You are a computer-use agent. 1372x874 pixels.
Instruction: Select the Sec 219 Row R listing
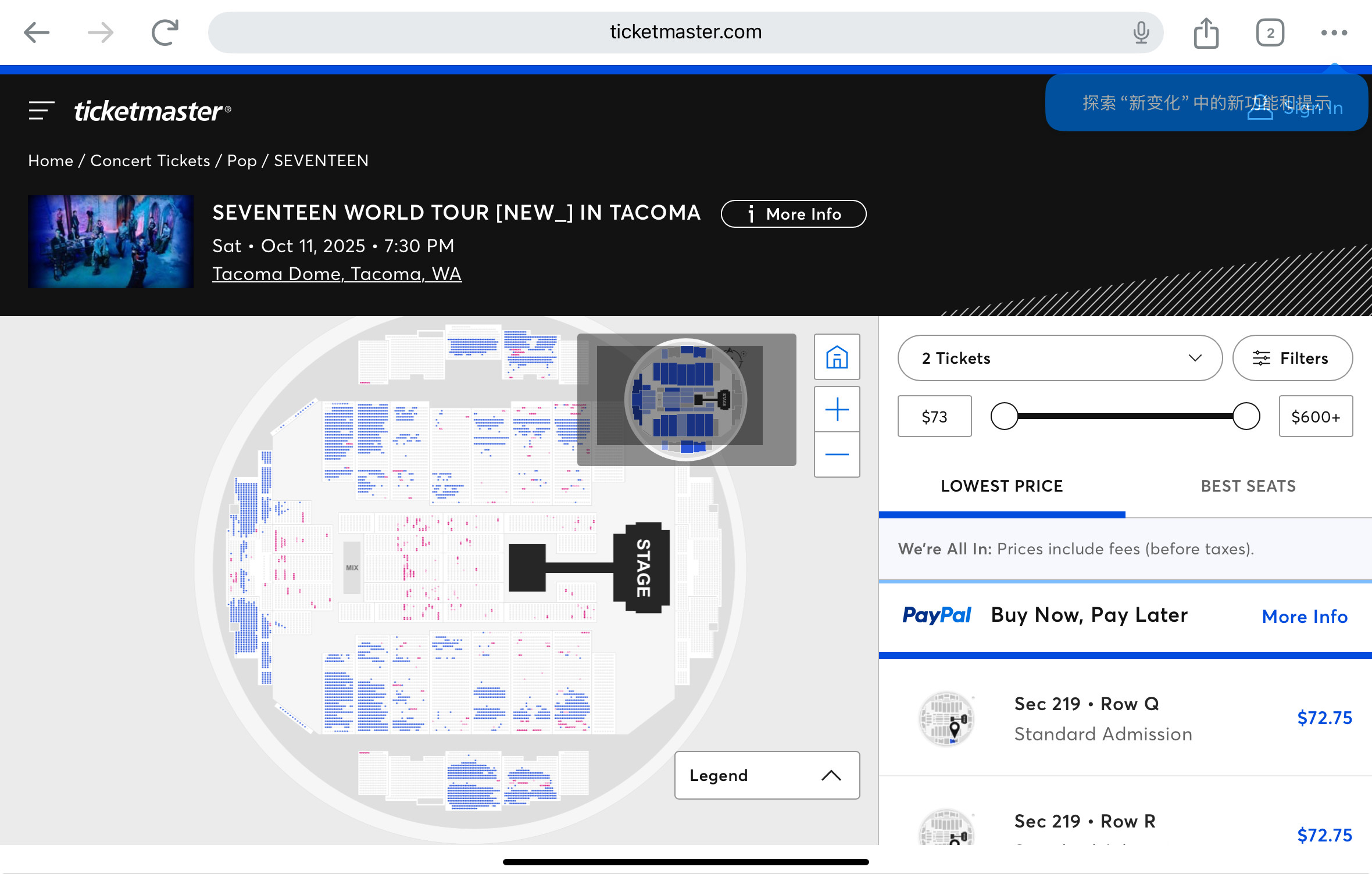click(x=1126, y=811)
